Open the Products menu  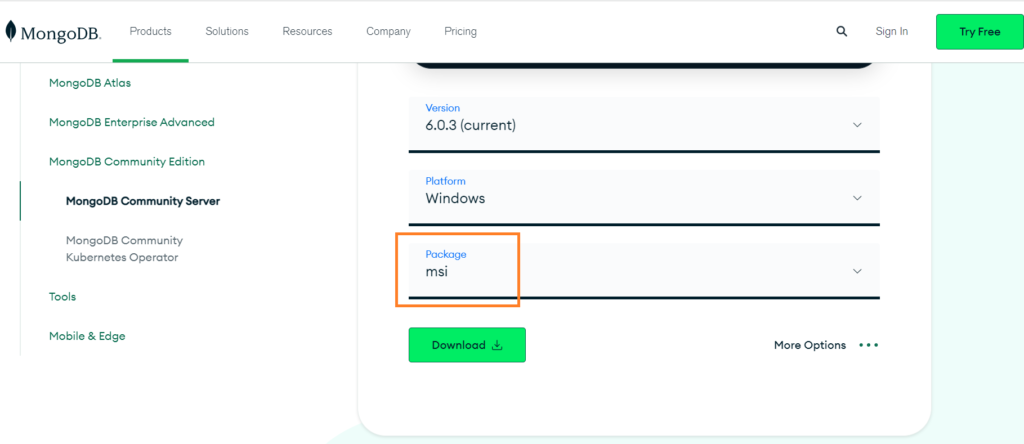150,31
